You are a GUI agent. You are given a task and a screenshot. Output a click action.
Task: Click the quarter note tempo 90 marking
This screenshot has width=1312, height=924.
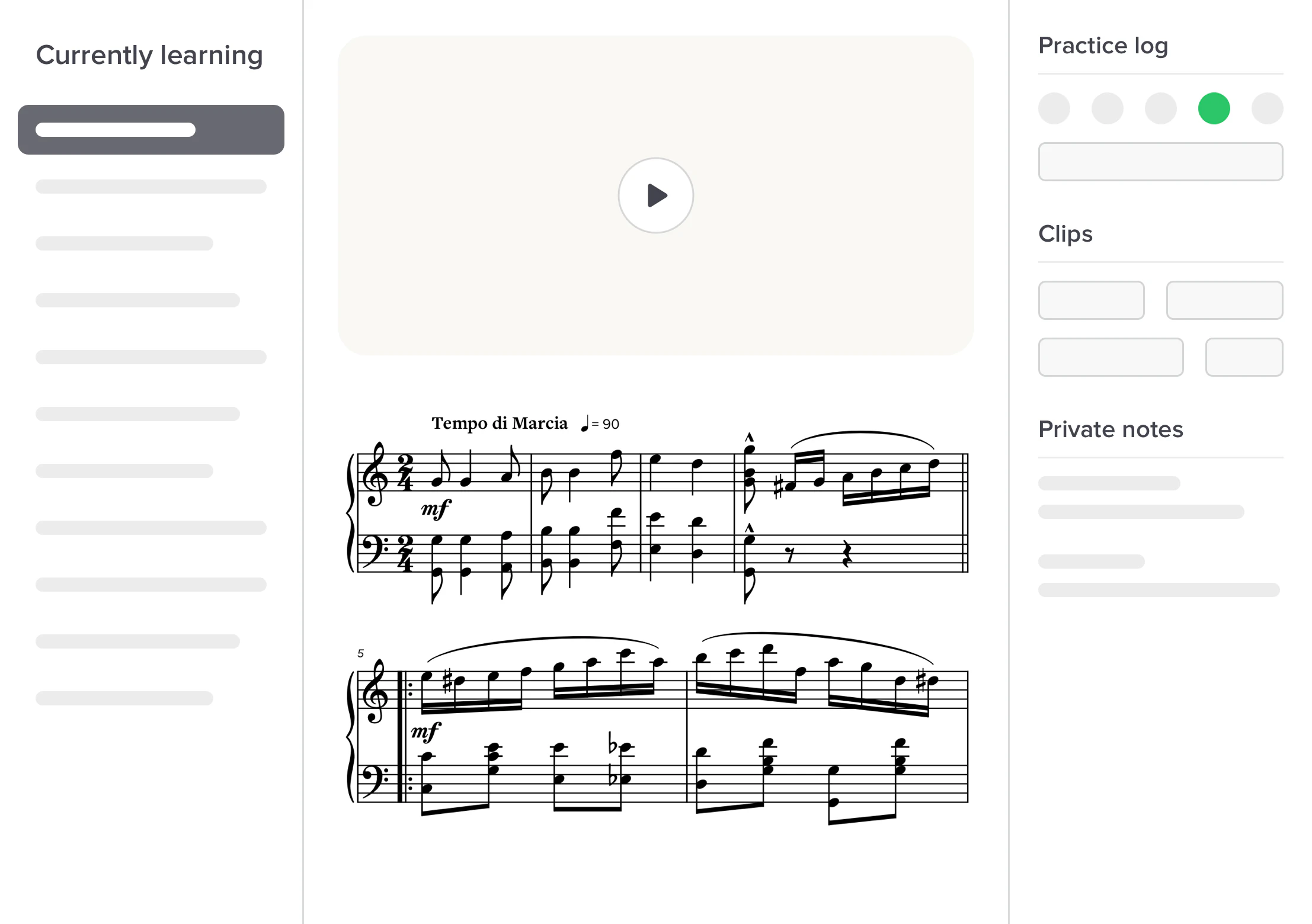click(600, 424)
